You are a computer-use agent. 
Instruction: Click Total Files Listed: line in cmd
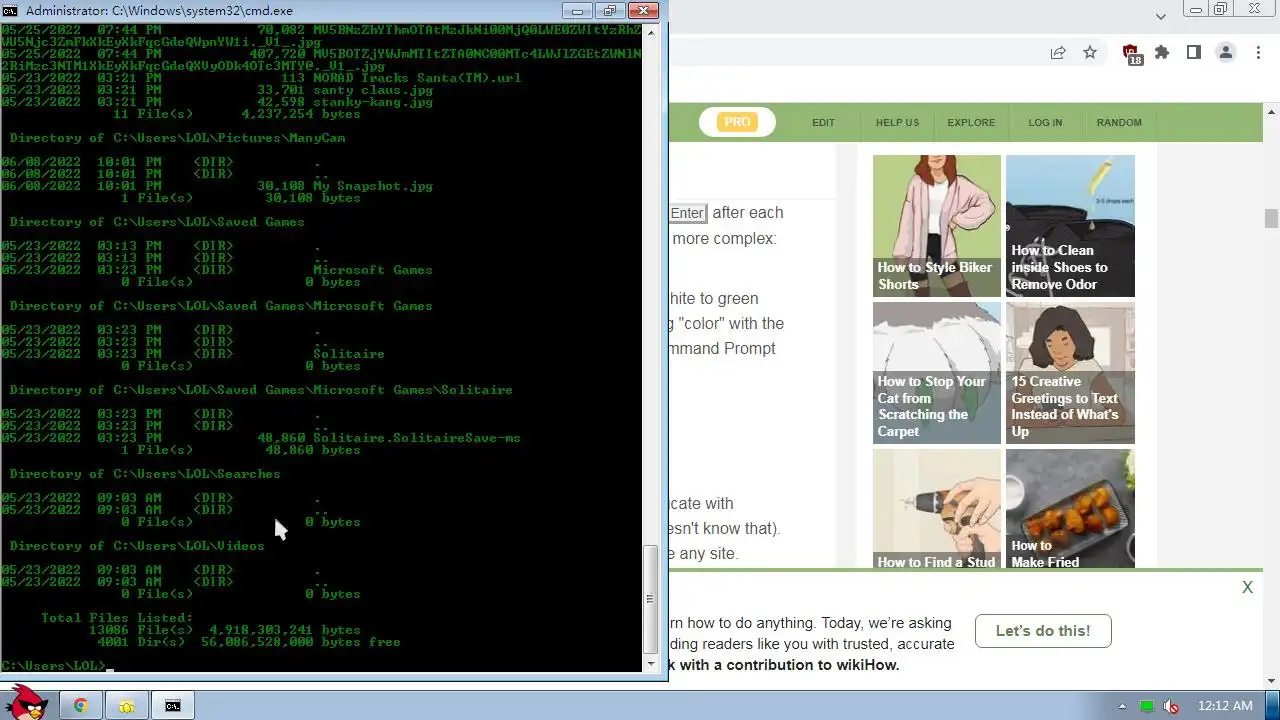[117, 618]
